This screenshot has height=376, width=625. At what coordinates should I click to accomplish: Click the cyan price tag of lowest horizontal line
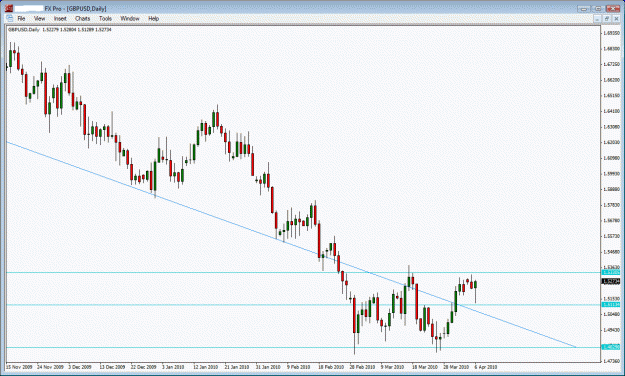click(x=611, y=347)
